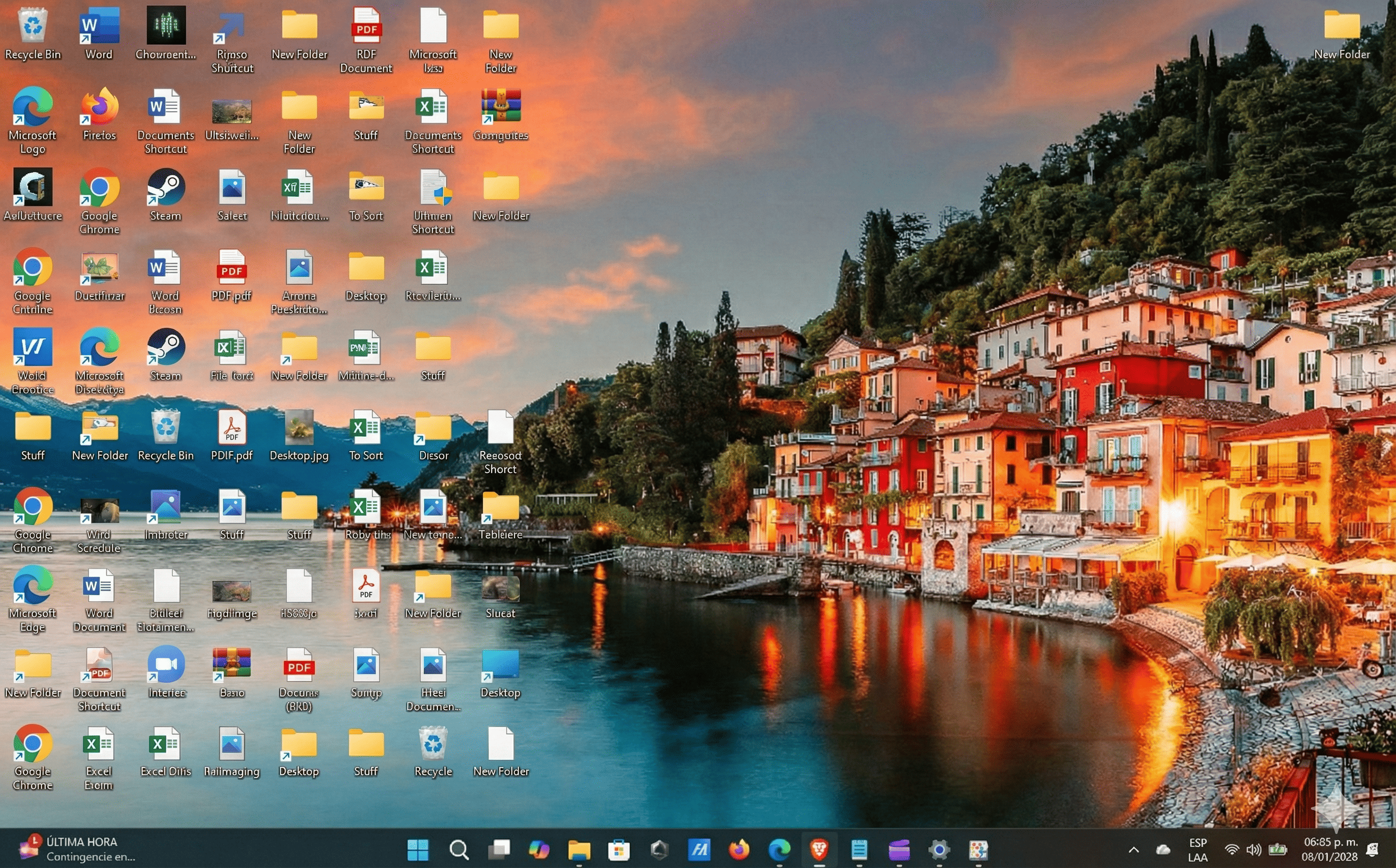Click the Windows Start button
This screenshot has height=868, width=1396.
click(x=418, y=849)
